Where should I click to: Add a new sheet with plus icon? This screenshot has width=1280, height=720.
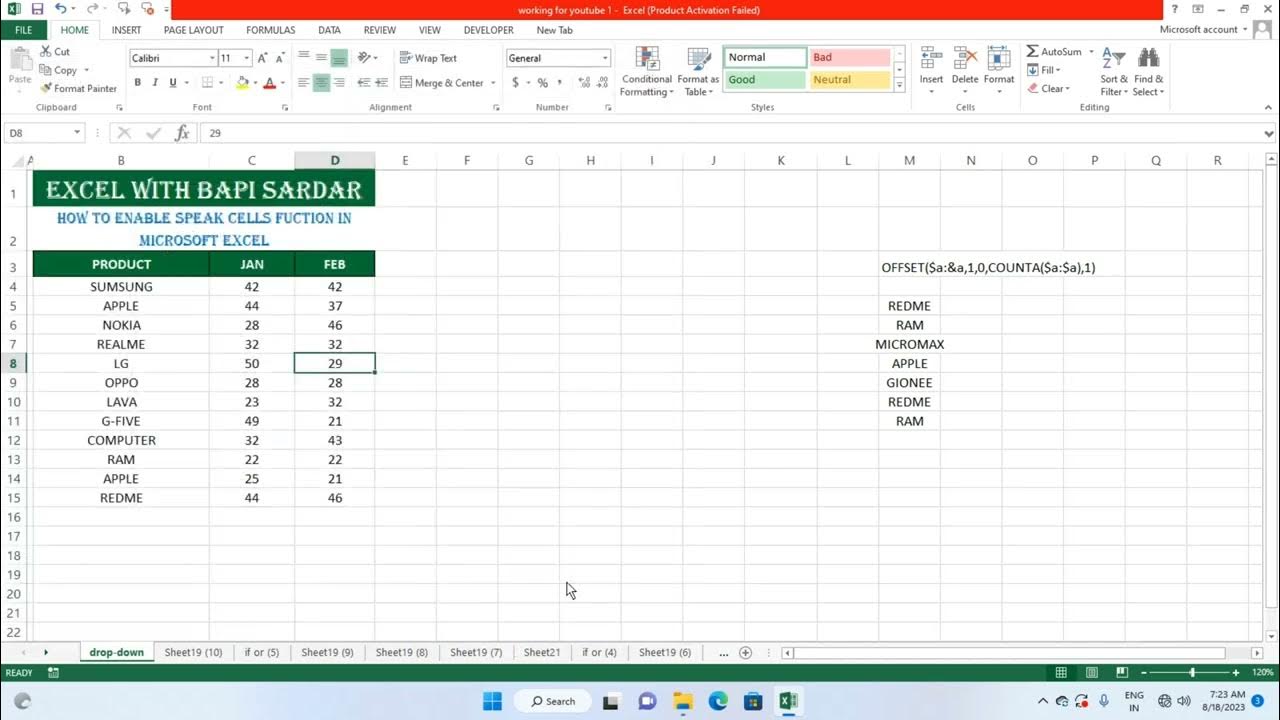click(745, 652)
